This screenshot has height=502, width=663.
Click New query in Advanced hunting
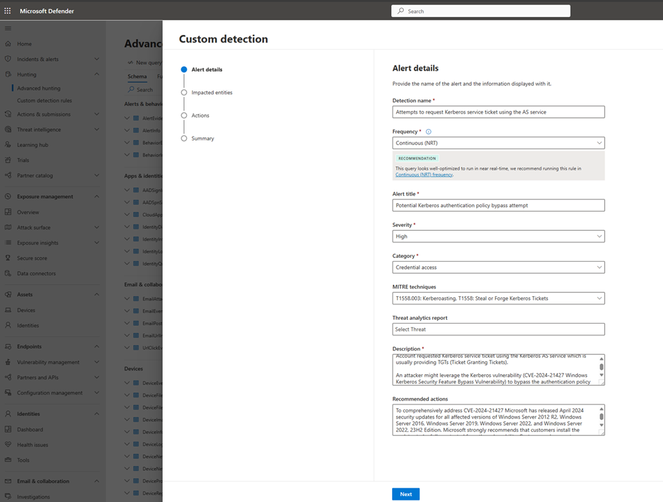[145, 63]
